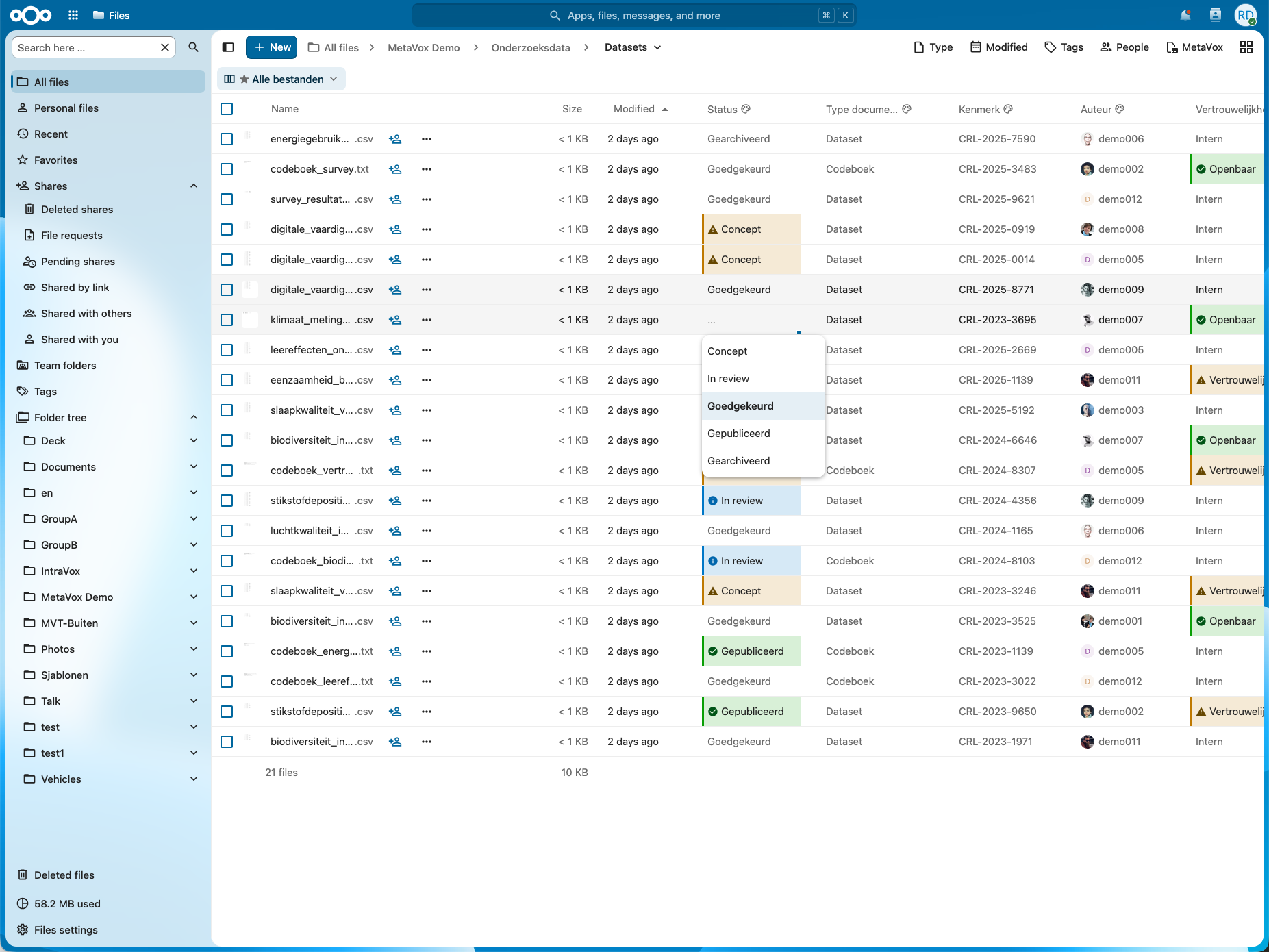Open the RD user avatar menu

point(1245,15)
